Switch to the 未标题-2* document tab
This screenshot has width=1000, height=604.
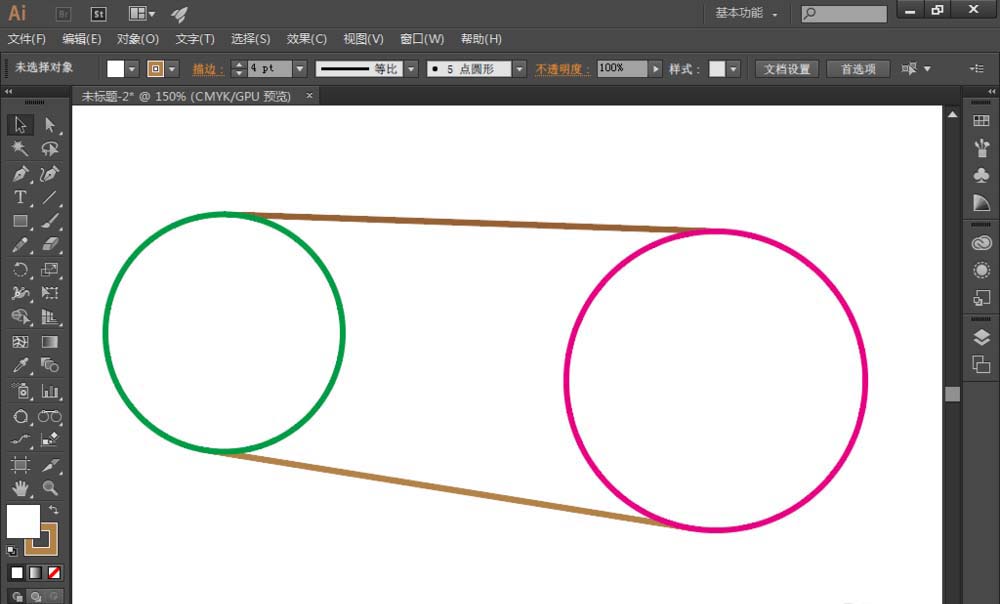tap(186, 96)
